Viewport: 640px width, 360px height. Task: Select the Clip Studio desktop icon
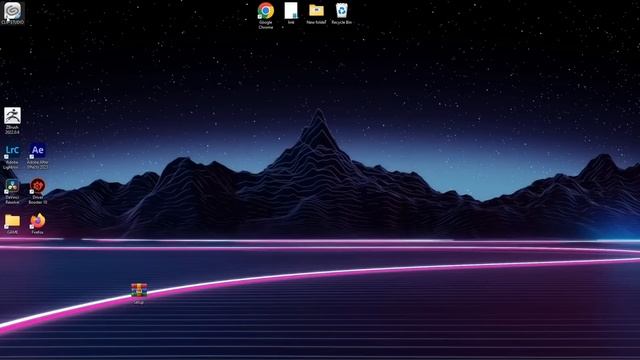pyautogui.click(x=12, y=12)
